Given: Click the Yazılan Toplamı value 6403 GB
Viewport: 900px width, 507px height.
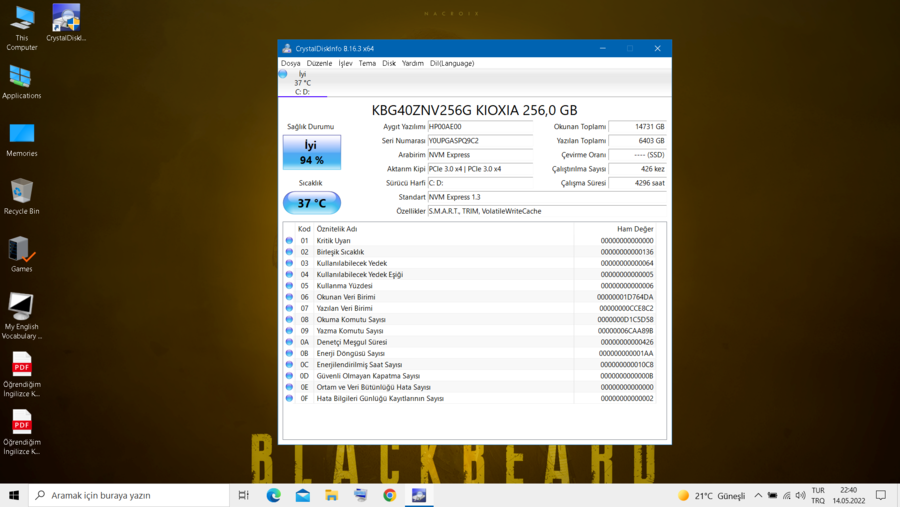Looking at the screenshot, I should click(x=637, y=141).
